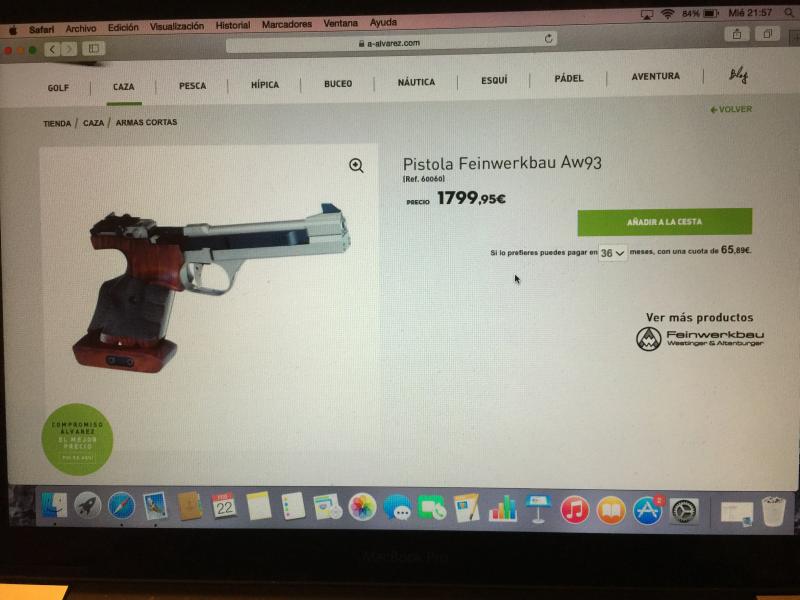Reload the page with the refresh icon
800x600 pixels.
548,38
